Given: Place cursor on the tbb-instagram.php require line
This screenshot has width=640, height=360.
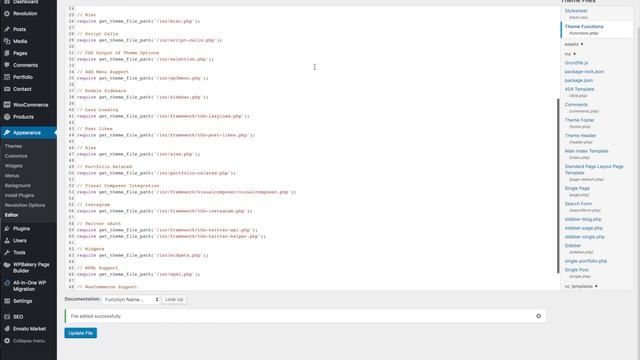Looking at the screenshot, I should click(x=164, y=211).
